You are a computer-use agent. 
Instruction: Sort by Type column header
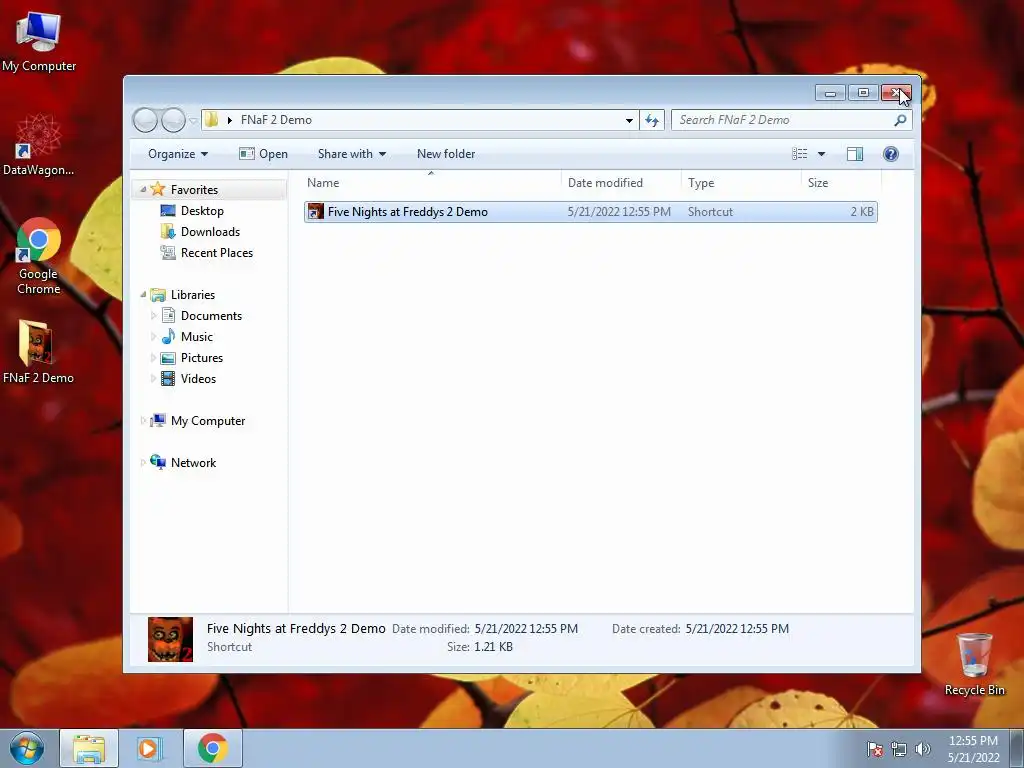[x=741, y=183]
